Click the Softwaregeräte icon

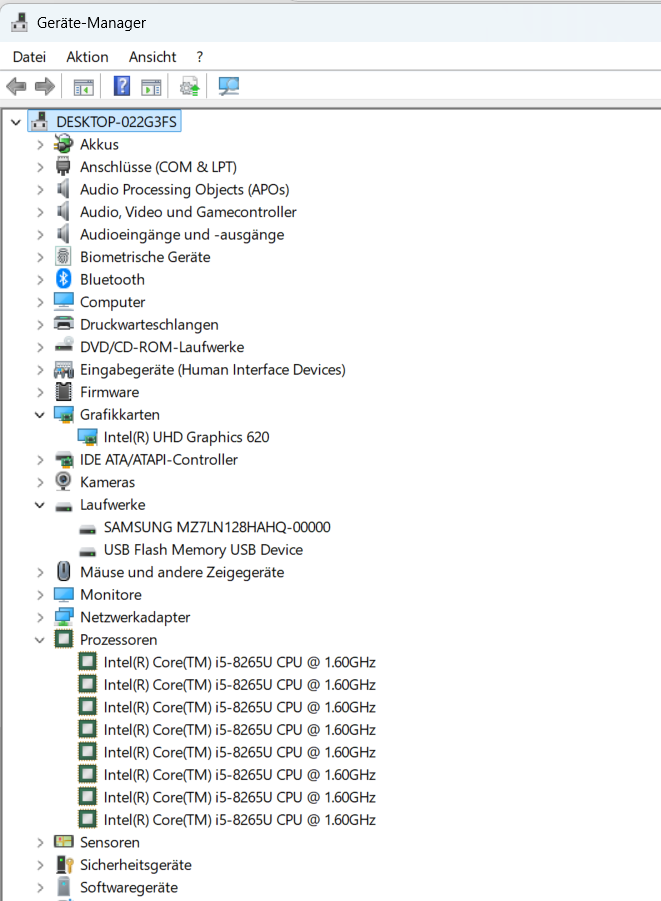[x=63, y=887]
